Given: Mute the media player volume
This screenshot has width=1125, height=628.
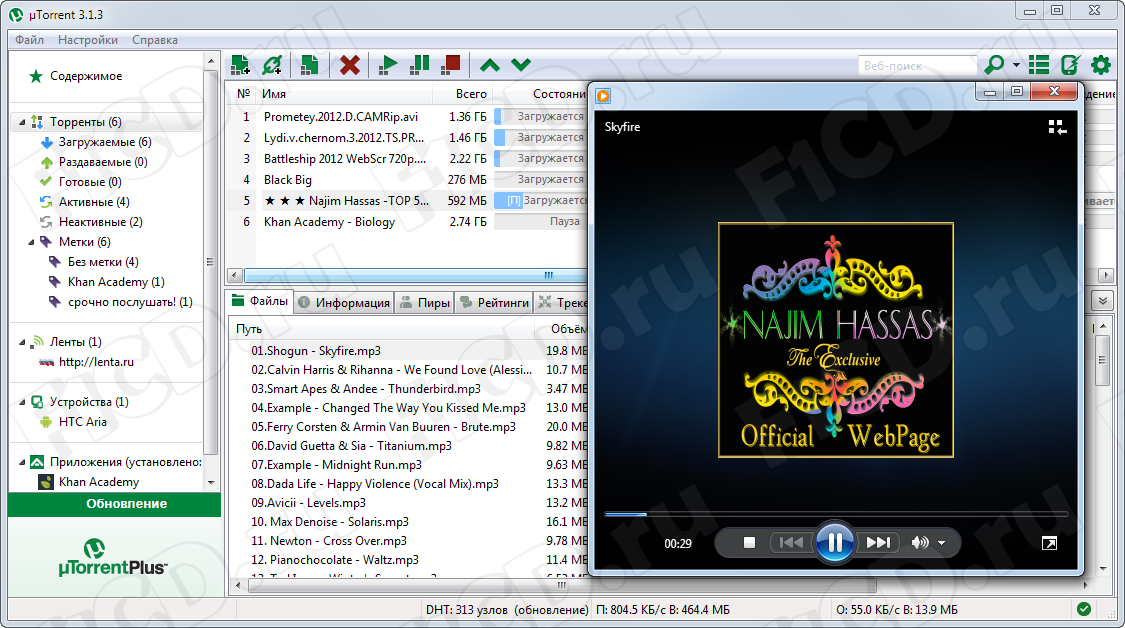Looking at the screenshot, I should 919,543.
